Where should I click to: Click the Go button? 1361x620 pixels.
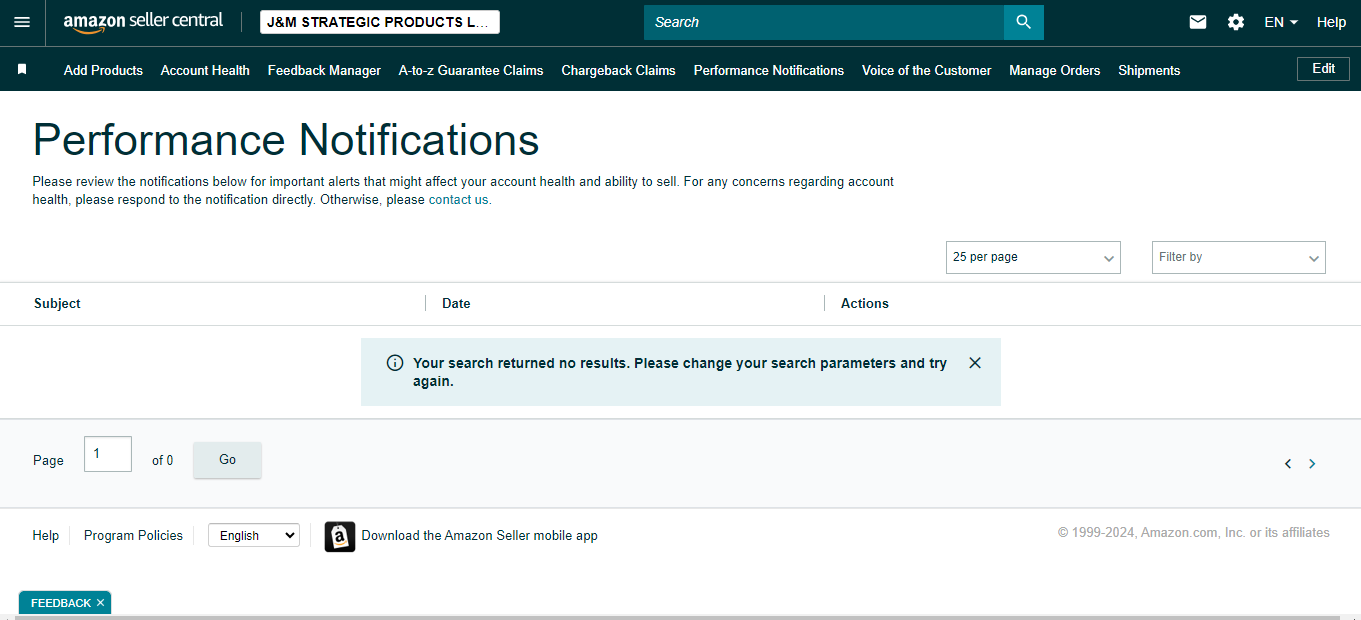pos(227,460)
